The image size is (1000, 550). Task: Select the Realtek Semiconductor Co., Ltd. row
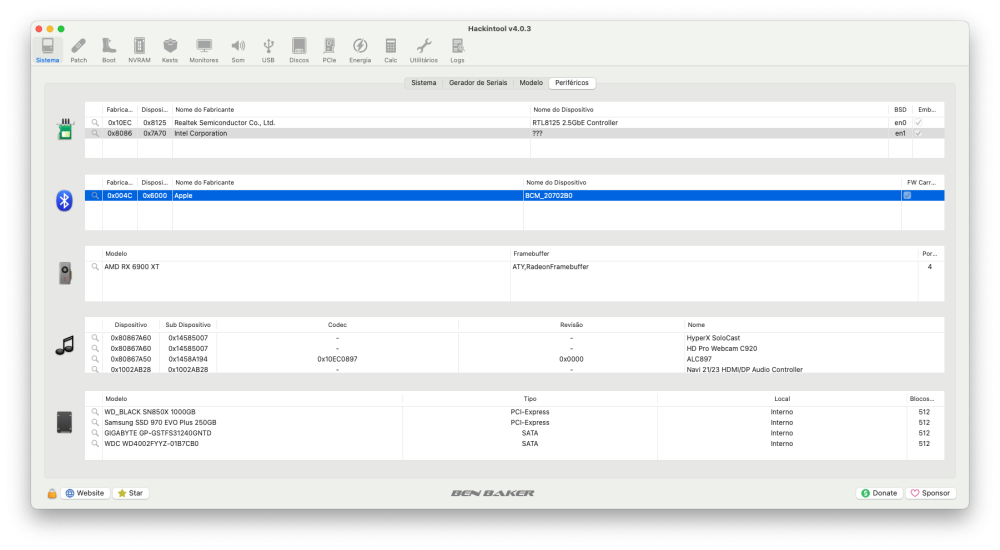(514, 123)
